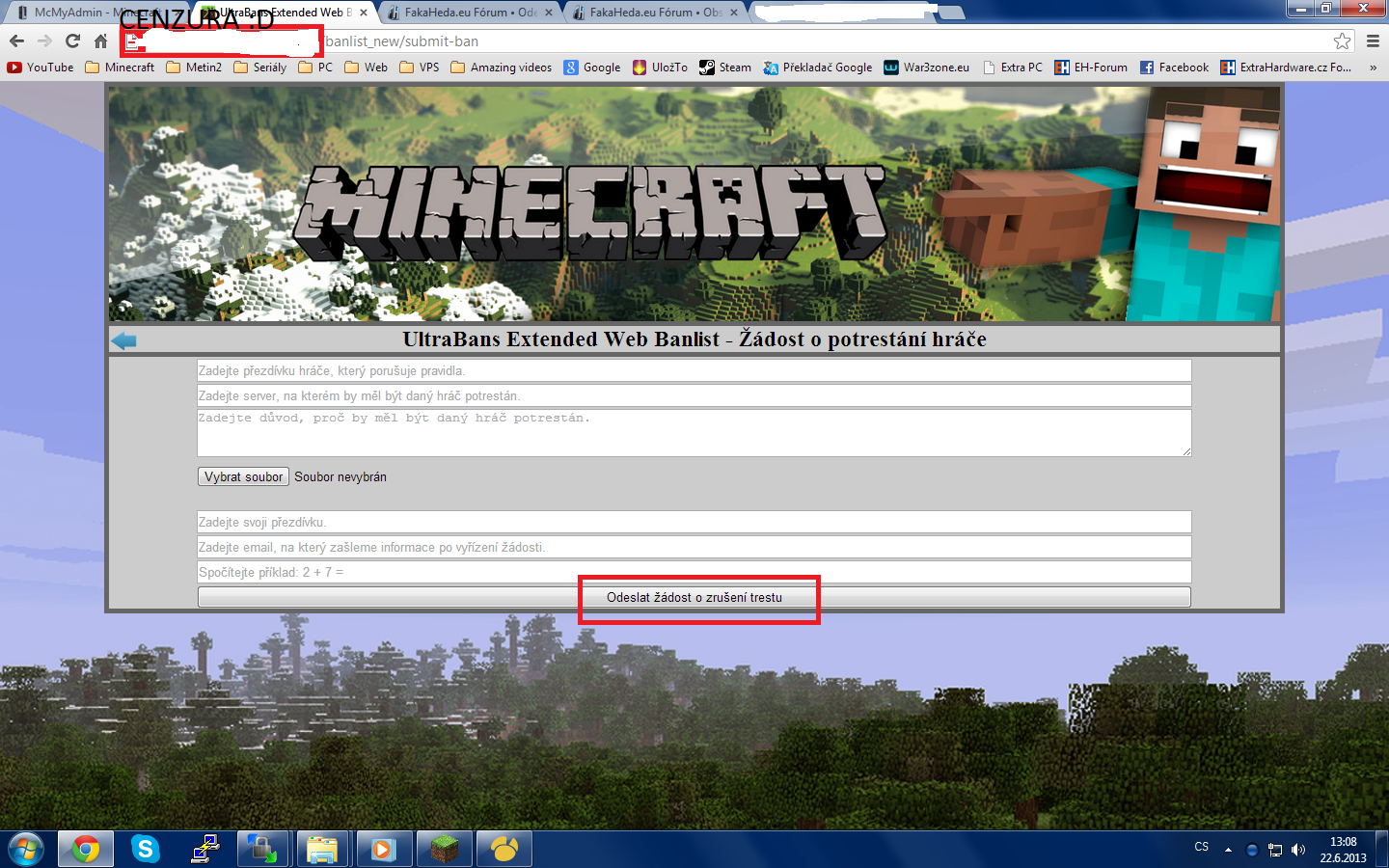Open the Minecraft bookmarks folder

click(120, 68)
